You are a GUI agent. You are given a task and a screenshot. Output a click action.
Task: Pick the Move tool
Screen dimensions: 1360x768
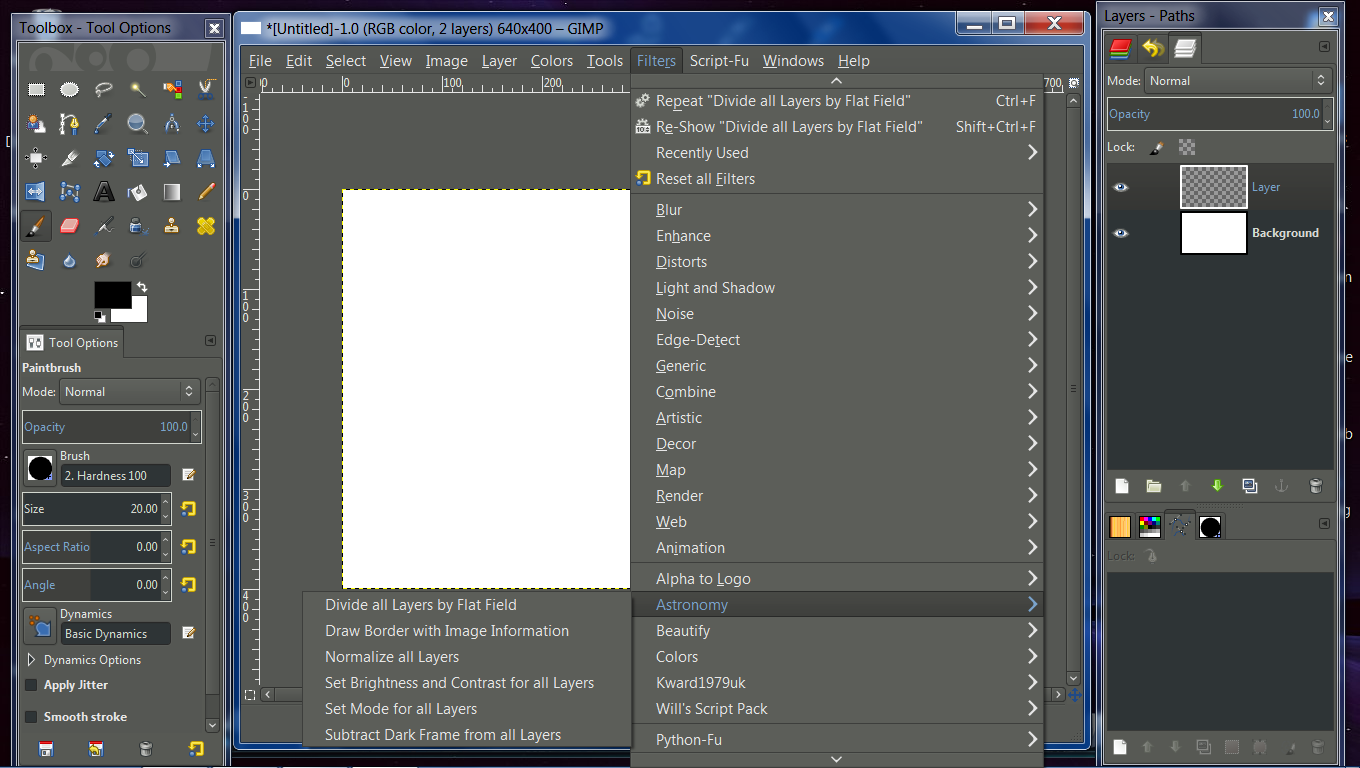(x=206, y=124)
